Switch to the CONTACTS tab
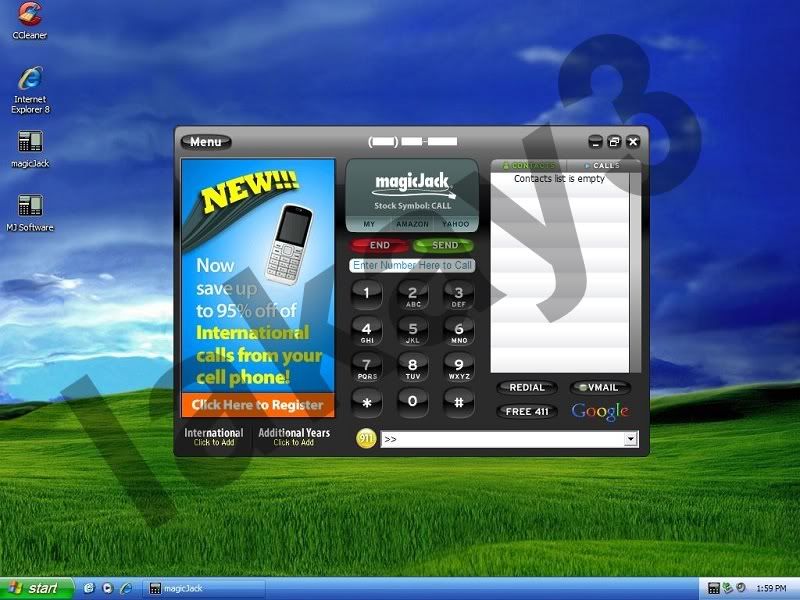The width and height of the screenshot is (800, 600). pos(528,164)
